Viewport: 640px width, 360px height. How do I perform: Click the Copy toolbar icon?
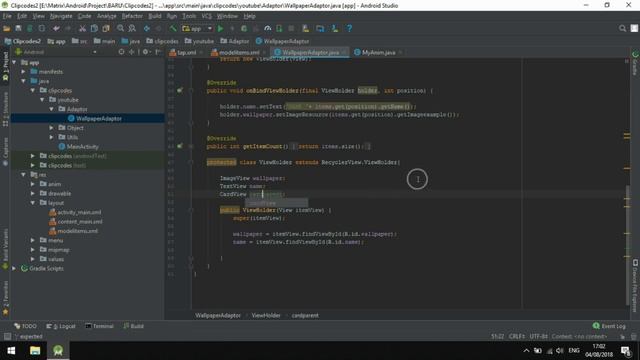(x=94, y=29)
